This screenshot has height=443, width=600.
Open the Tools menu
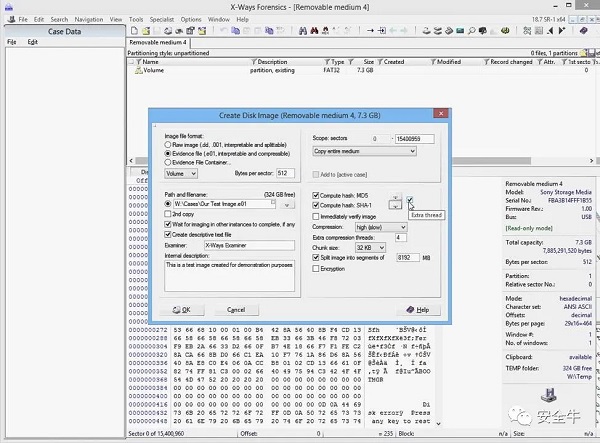pyautogui.click(x=136, y=20)
